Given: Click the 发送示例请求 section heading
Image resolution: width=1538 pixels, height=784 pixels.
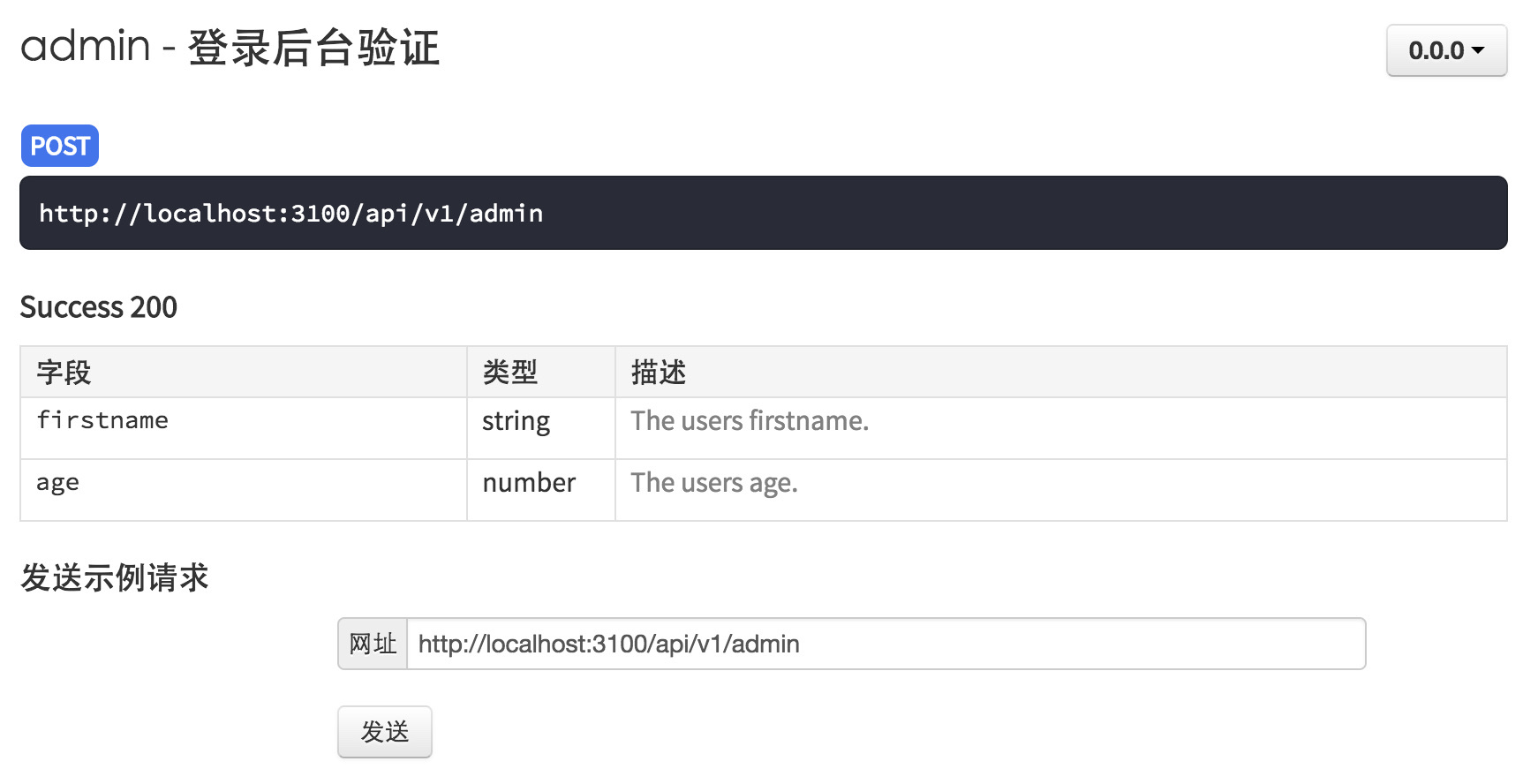Looking at the screenshot, I should pyautogui.click(x=115, y=577).
